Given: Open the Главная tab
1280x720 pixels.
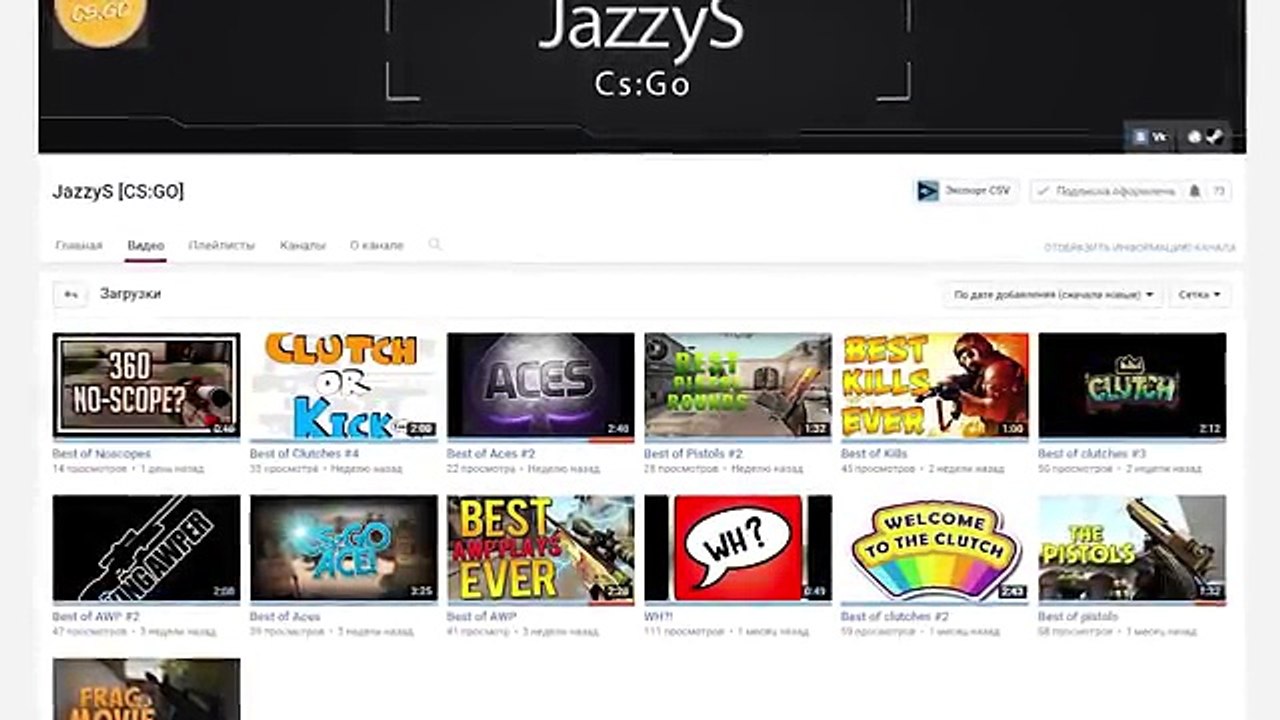Looking at the screenshot, I should tap(79, 245).
